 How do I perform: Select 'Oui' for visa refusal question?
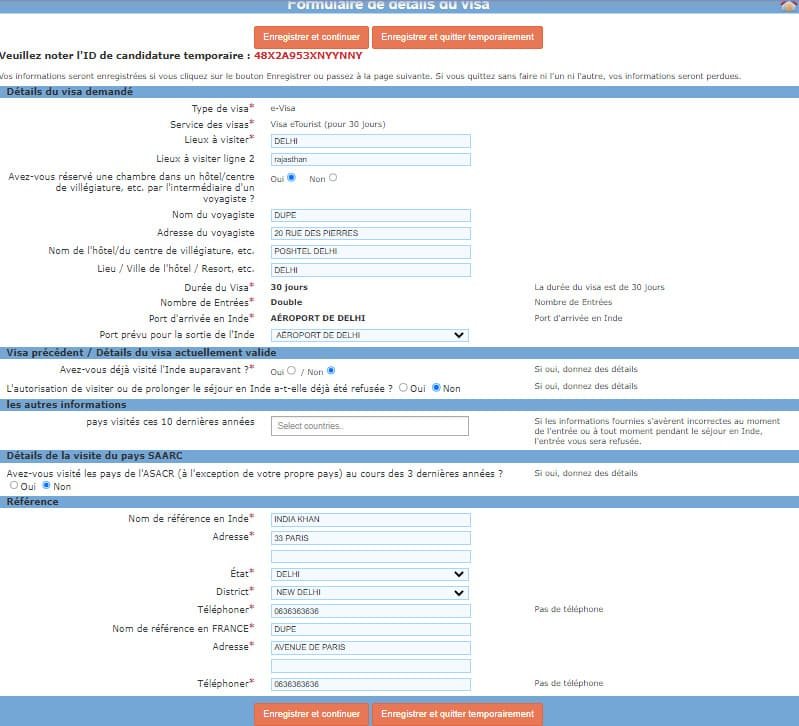click(403, 388)
